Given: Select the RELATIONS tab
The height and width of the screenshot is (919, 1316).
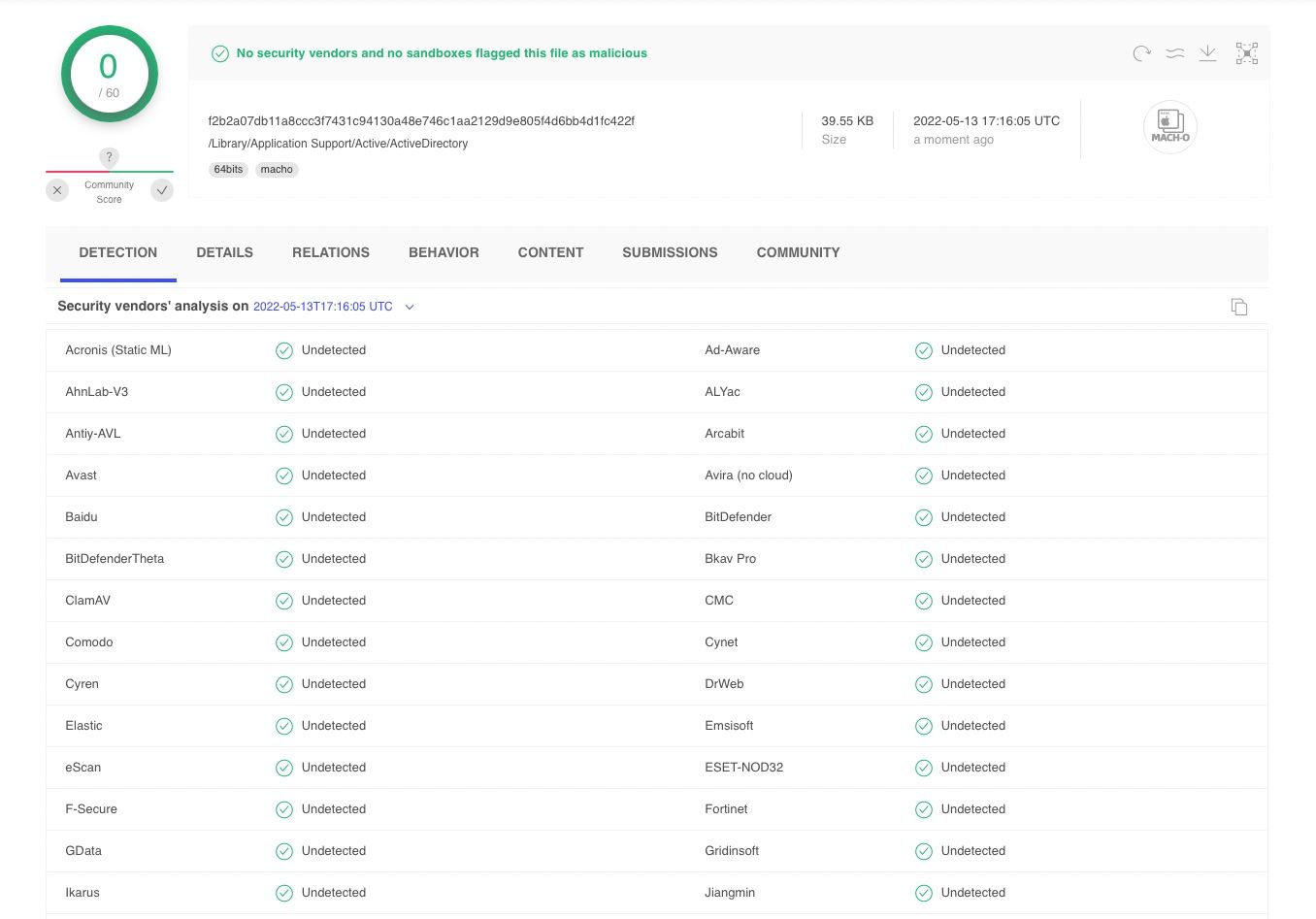Looking at the screenshot, I should pos(331,252).
